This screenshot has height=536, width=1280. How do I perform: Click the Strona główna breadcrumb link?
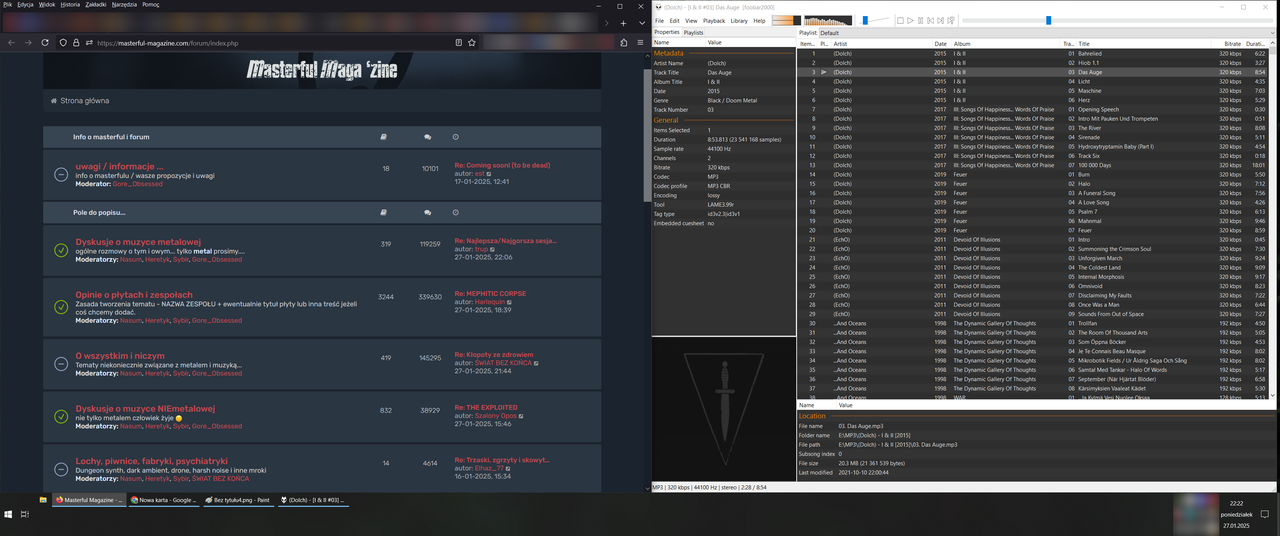pos(85,101)
